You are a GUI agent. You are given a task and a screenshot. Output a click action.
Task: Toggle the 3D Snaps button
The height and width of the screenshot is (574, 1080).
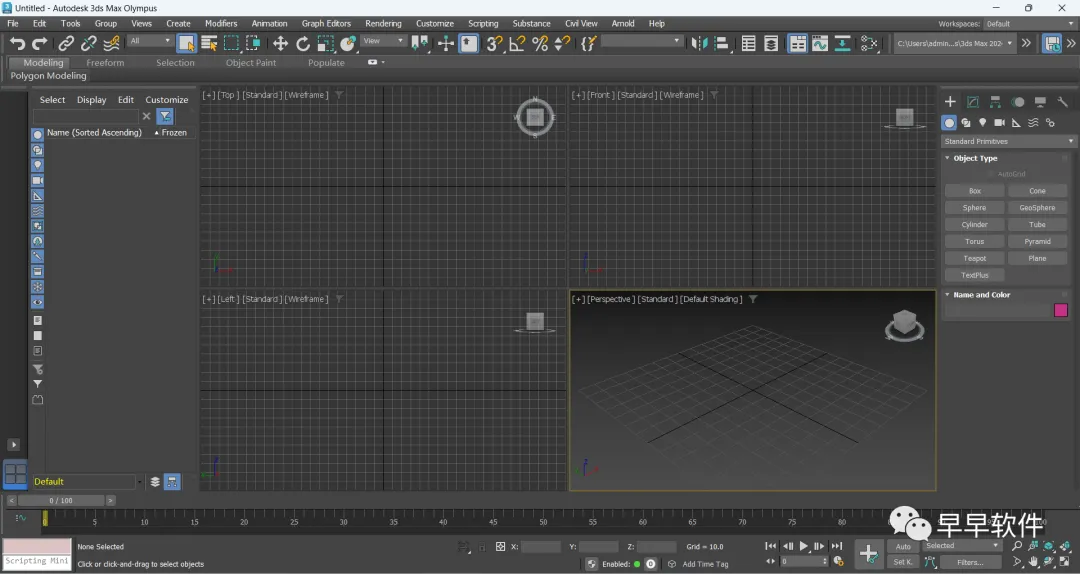point(493,43)
